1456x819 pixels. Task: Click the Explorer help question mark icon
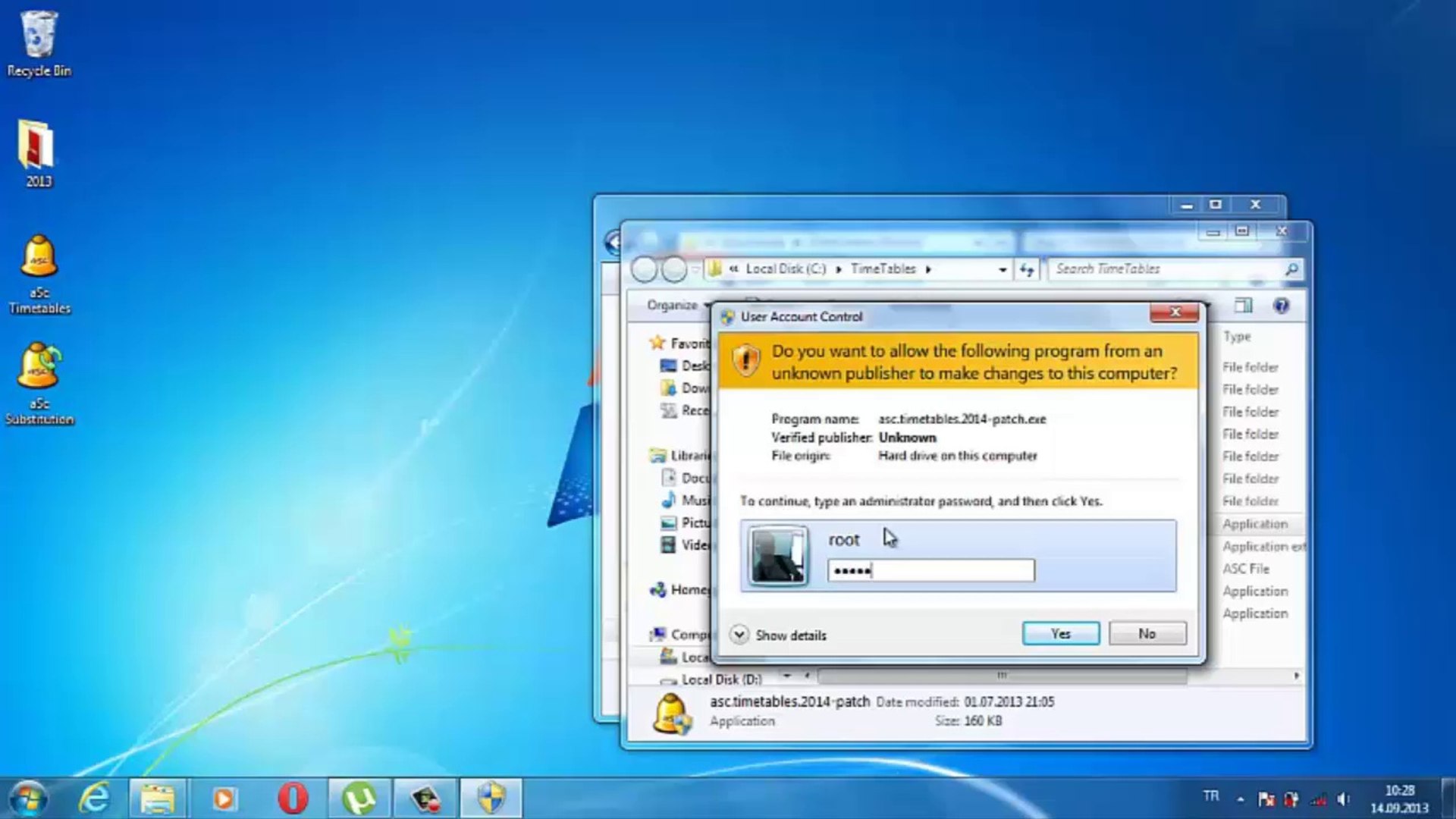pos(1281,306)
